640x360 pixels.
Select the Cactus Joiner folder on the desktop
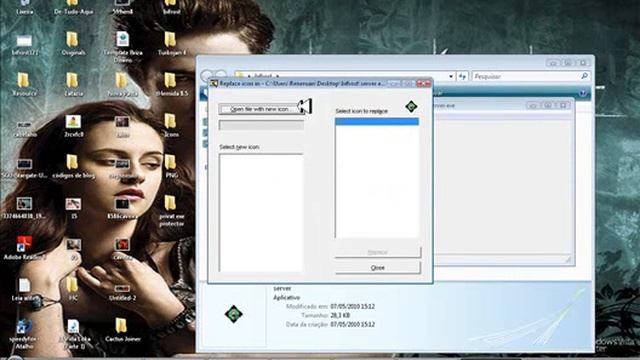pos(122,330)
